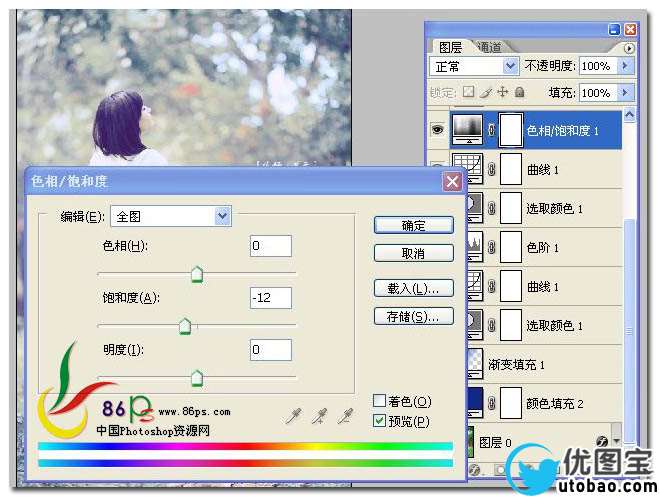Screen dimensions: 660x500
Task: Click the 确定 button
Action: 413,225
